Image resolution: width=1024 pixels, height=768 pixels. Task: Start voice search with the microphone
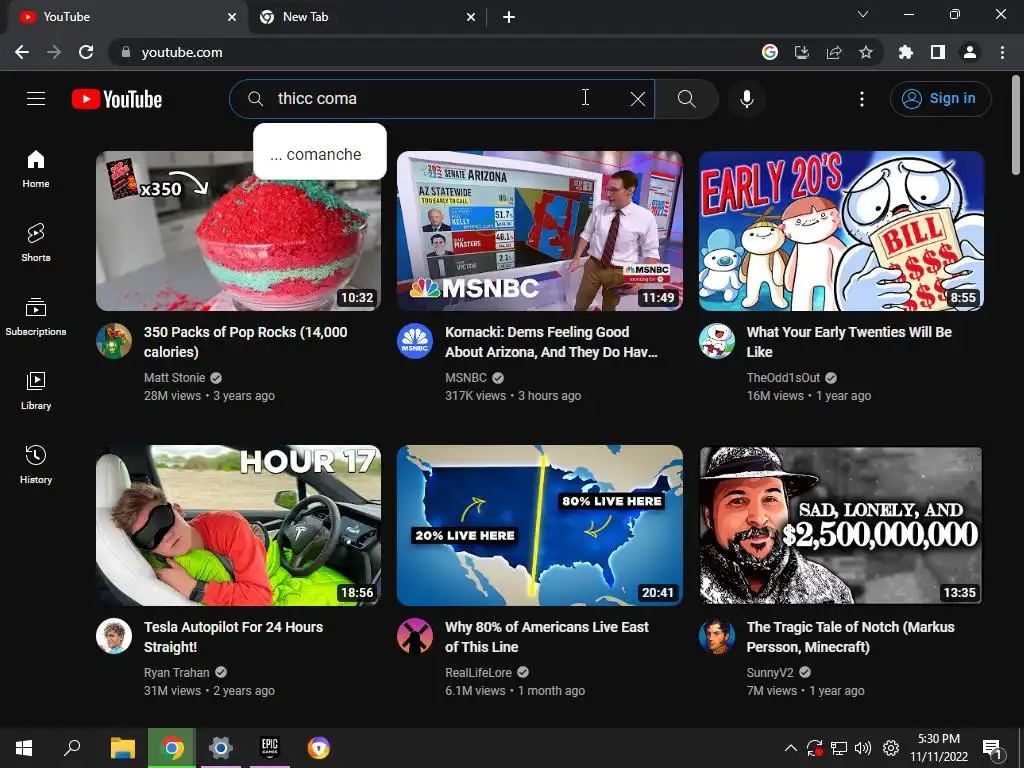coord(747,99)
